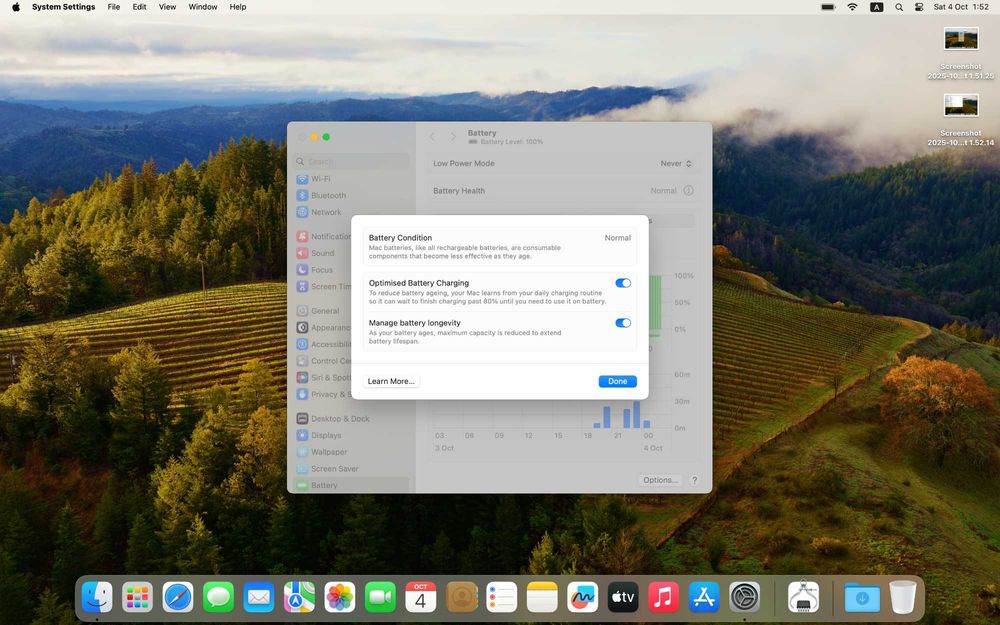This screenshot has height=625, width=1000.
Task: Click Battery Health info icon
Action: point(688,191)
